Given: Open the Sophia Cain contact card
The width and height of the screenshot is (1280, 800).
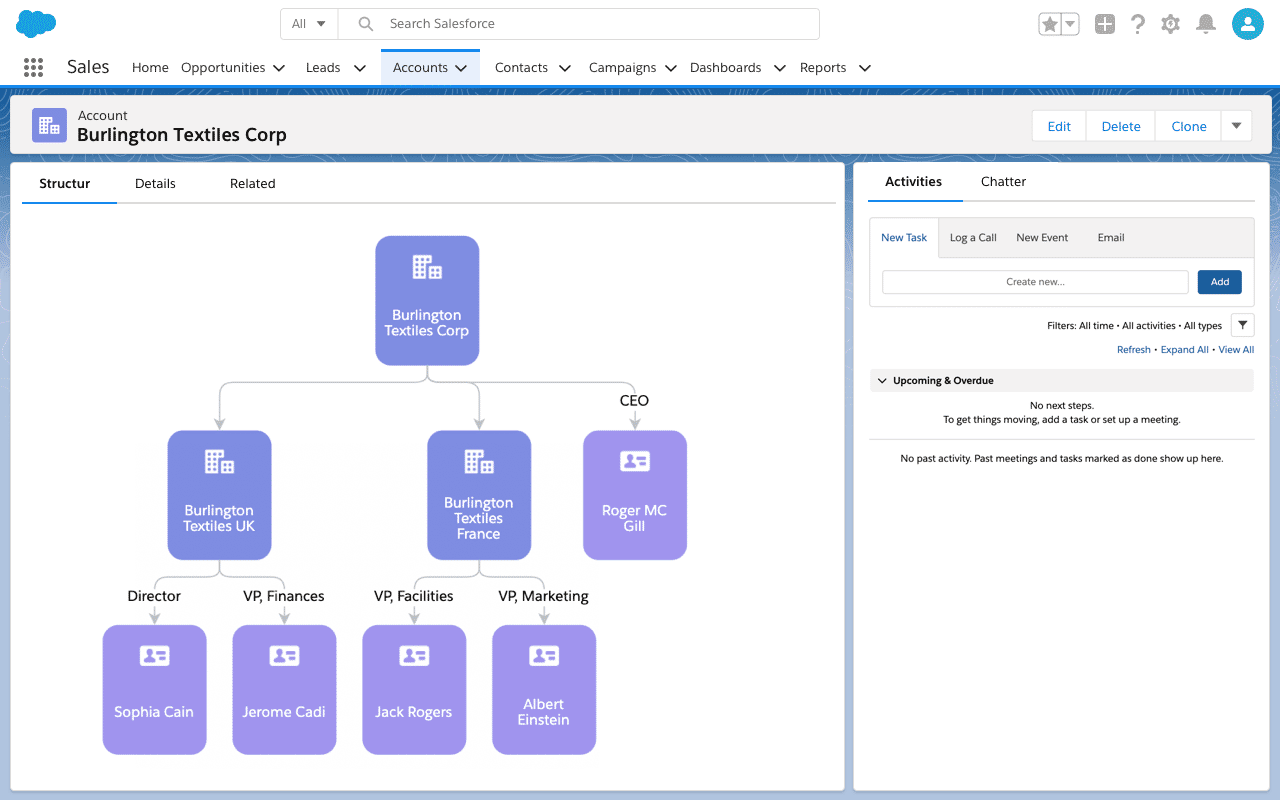Looking at the screenshot, I should 154,690.
